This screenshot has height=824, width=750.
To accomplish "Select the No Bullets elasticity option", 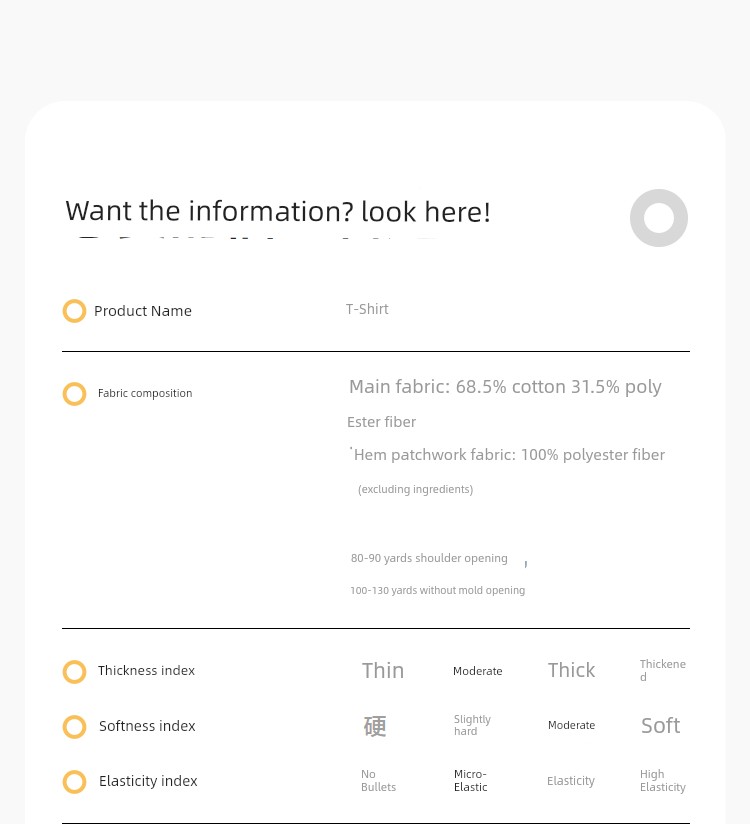I will (378, 780).
